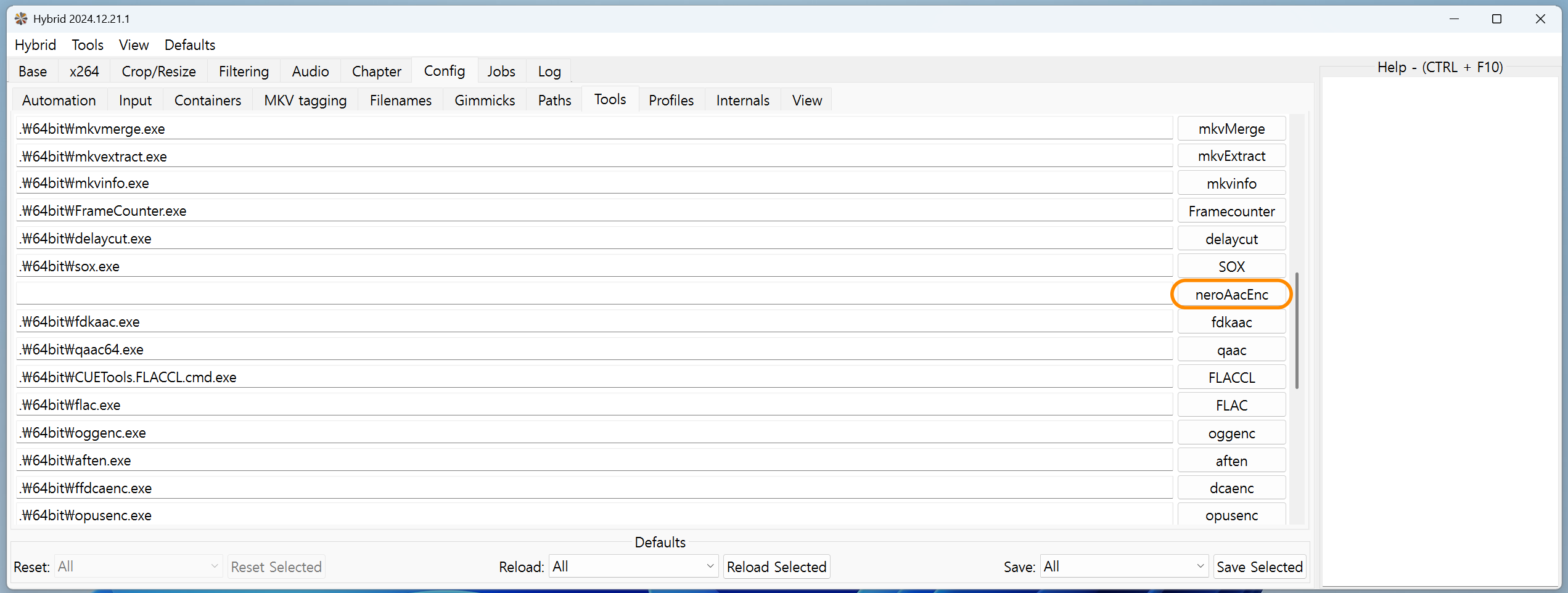Image resolution: width=1568 pixels, height=593 pixels.
Task: Click the qaac64.exe path field
Action: (x=594, y=350)
